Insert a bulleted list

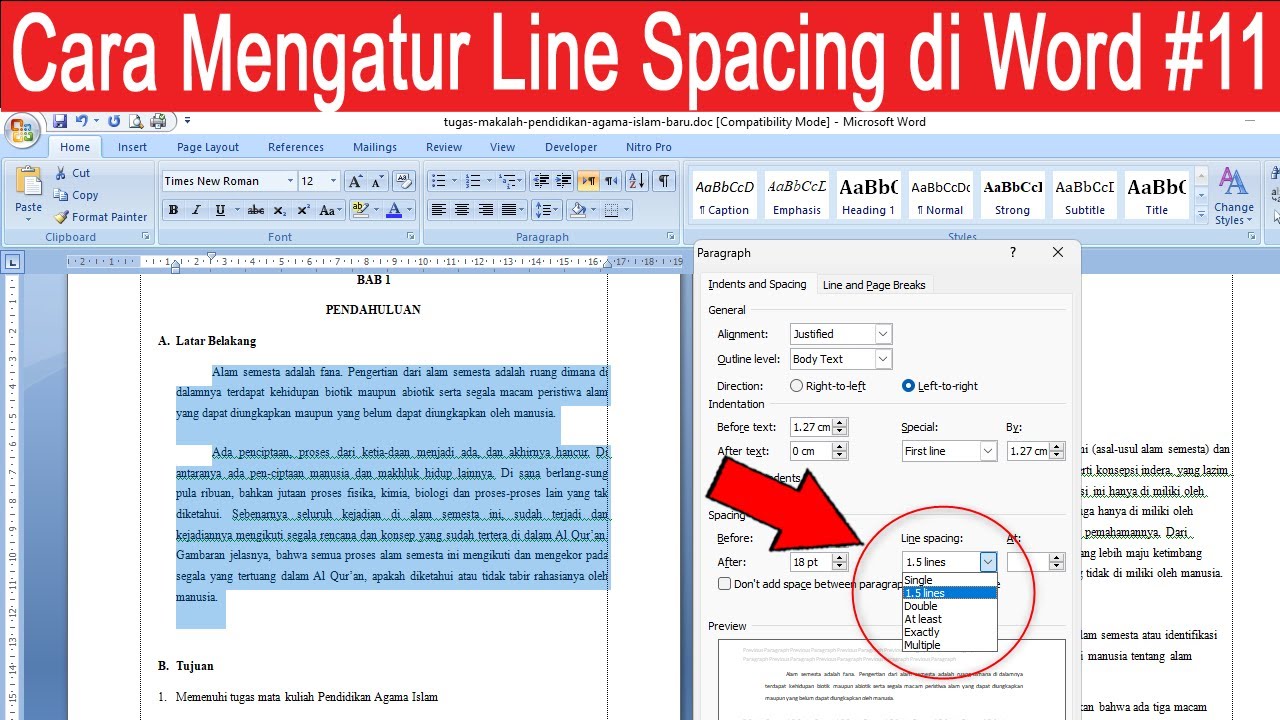coord(437,181)
